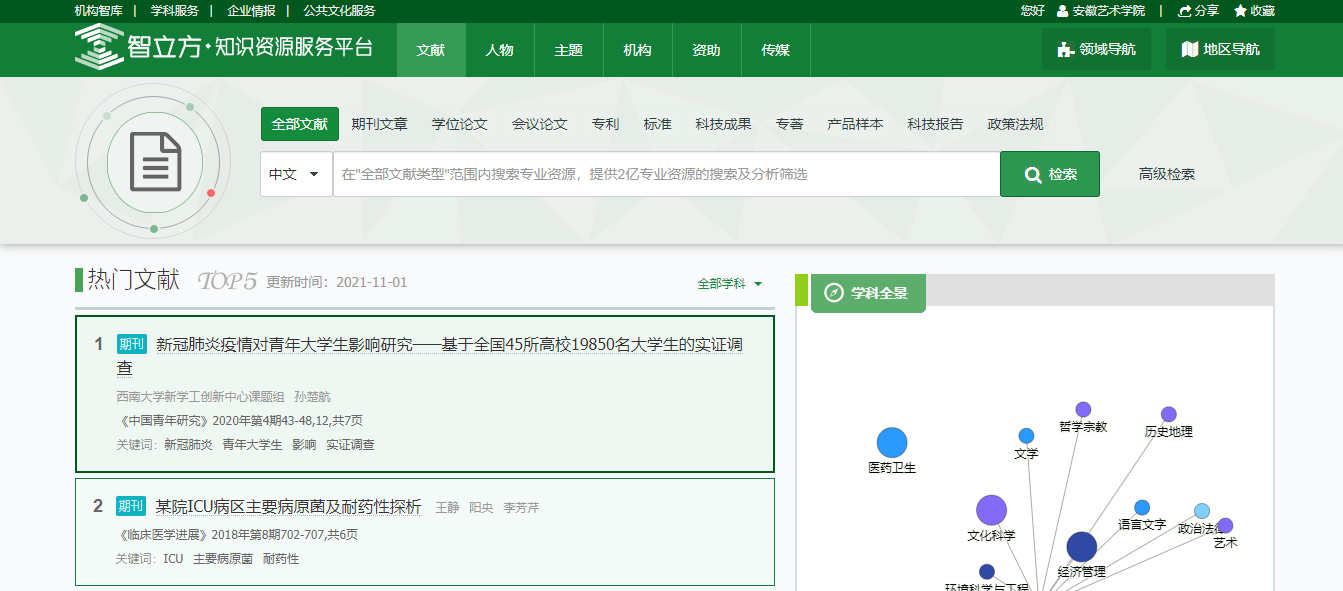Open 领域导航 domain navigation
This screenshot has height=591, width=1343.
pyautogui.click(x=1096, y=49)
